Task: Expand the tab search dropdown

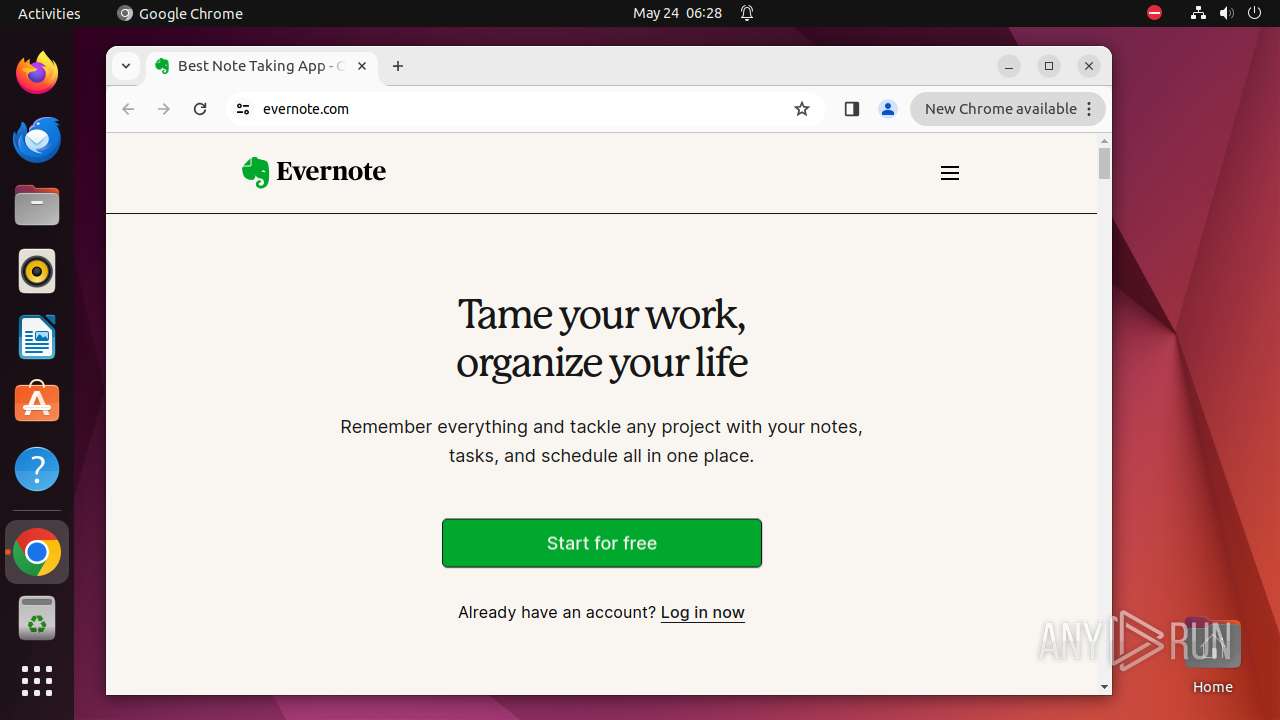Action: [126, 66]
